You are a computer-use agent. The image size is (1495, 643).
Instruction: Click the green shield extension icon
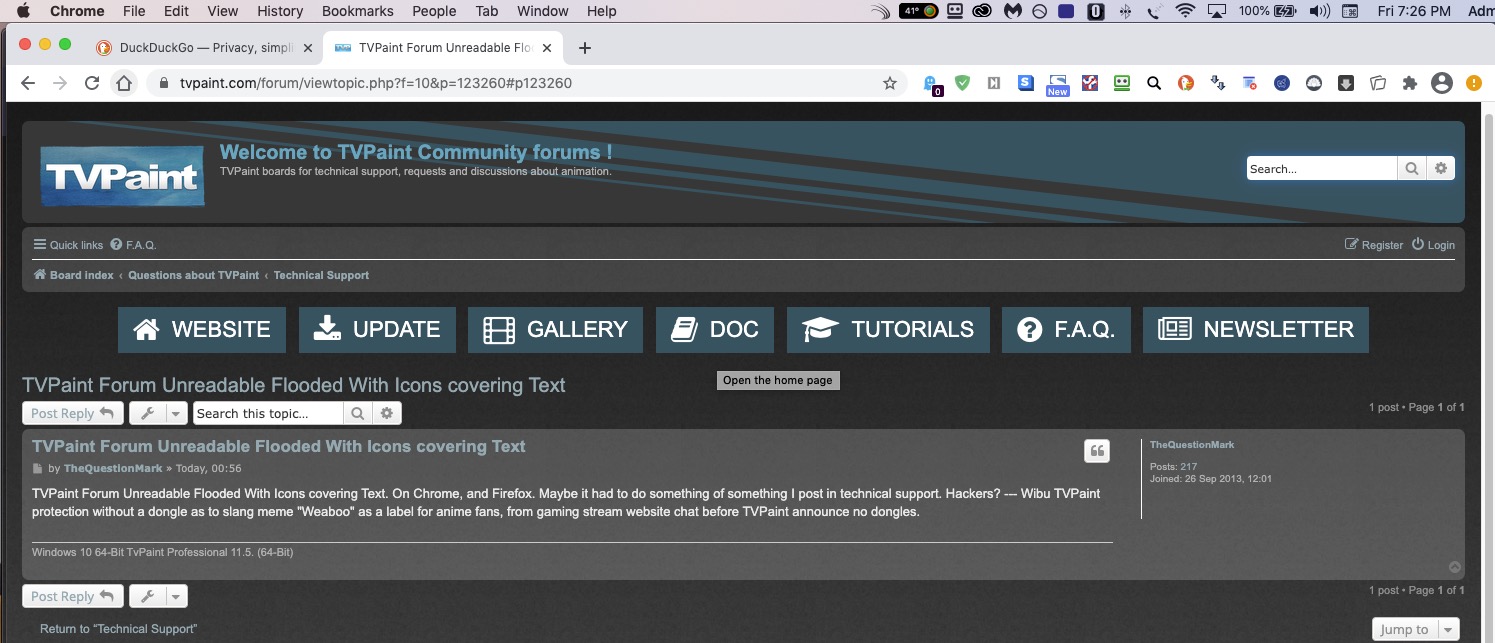pos(962,83)
